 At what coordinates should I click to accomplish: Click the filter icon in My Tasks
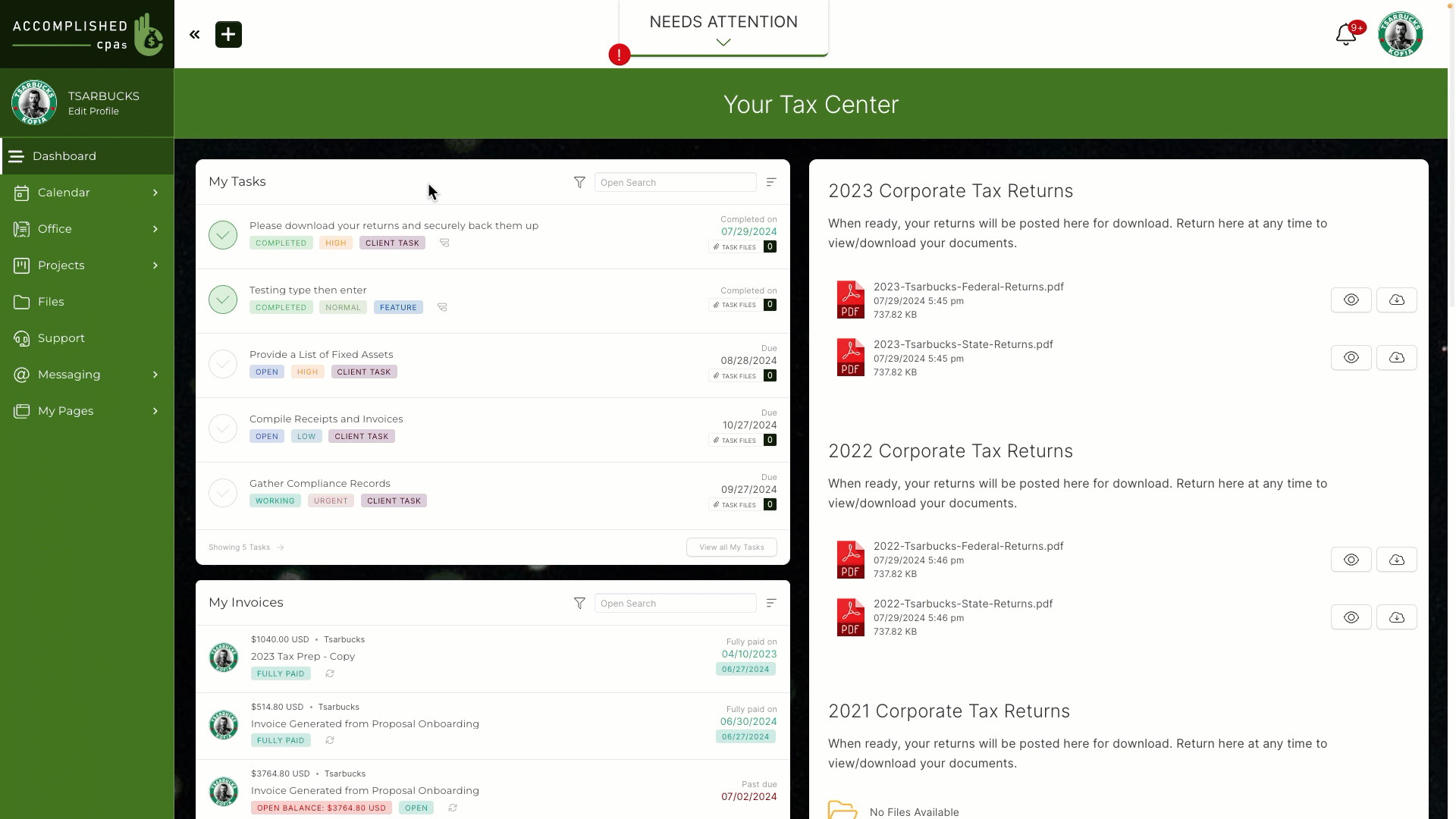tap(579, 182)
